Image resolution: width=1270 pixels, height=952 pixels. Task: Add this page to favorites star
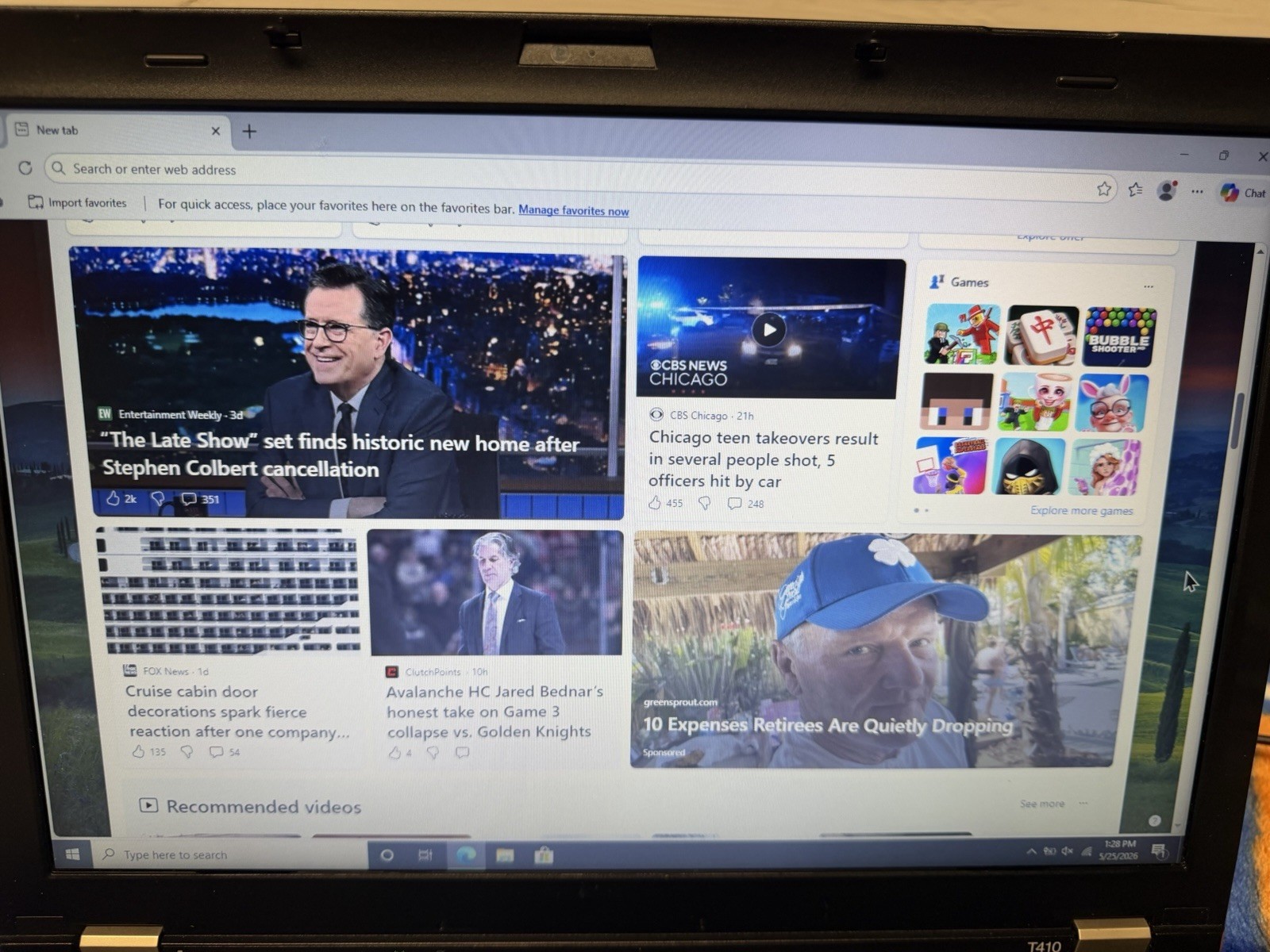[x=1104, y=189]
